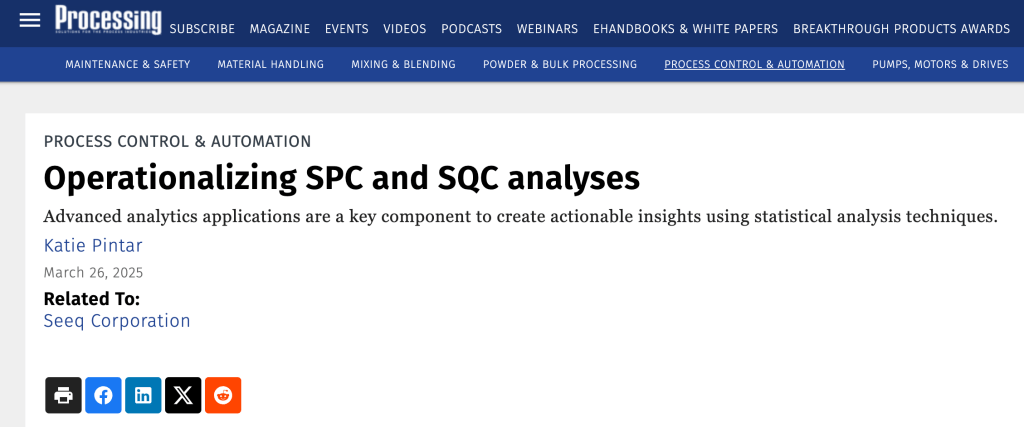Open the Events menu item
The width and height of the screenshot is (1024, 427).
(x=347, y=29)
